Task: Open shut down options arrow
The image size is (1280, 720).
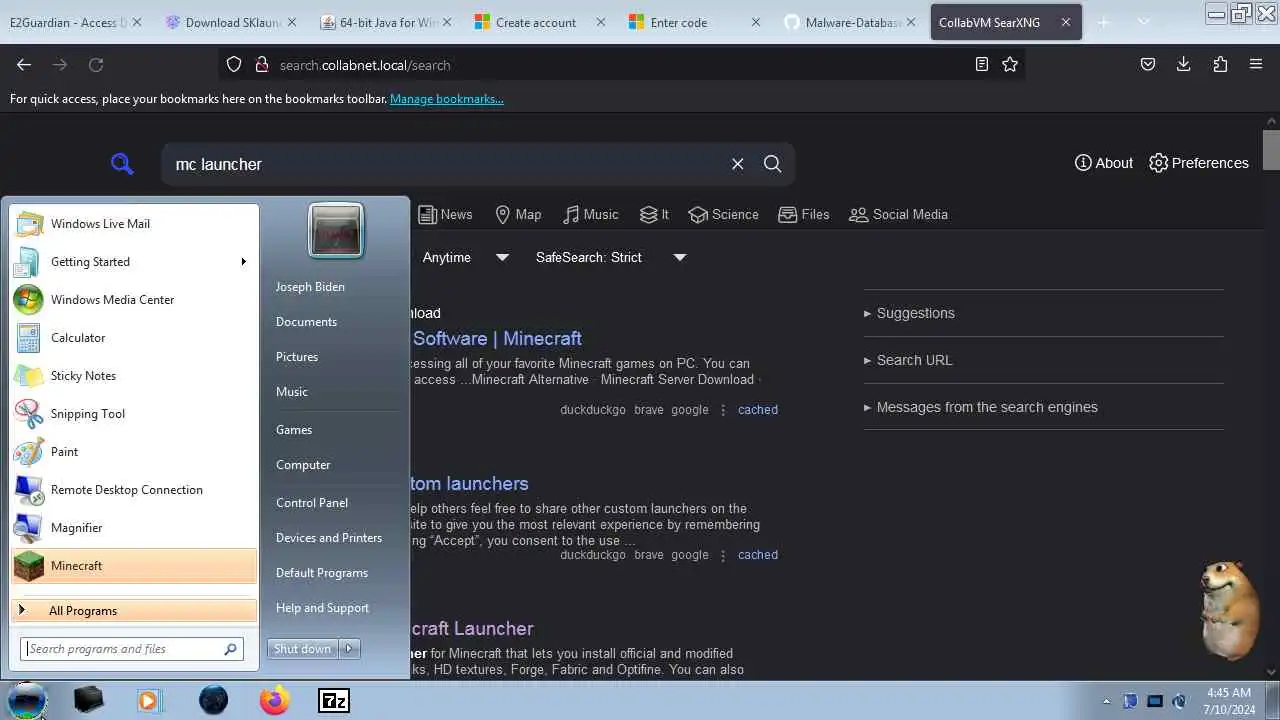Action: tap(349, 649)
